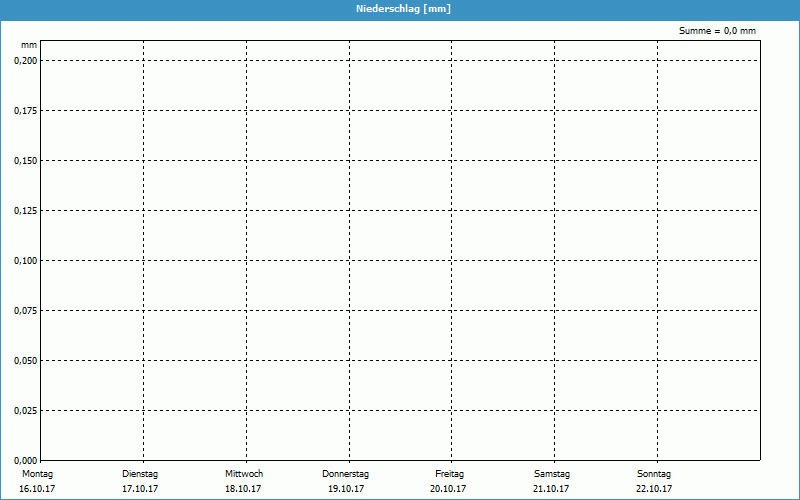The height and width of the screenshot is (500, 800).
Task: Click the 16.10.17 date label
Action: coord(37,489)
